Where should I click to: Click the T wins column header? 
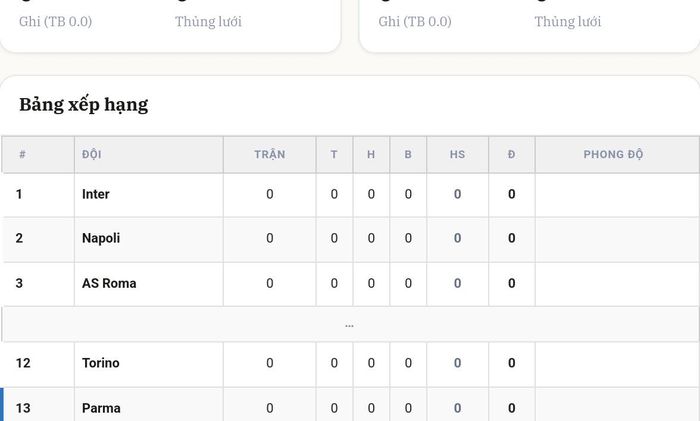pos(334,154)
